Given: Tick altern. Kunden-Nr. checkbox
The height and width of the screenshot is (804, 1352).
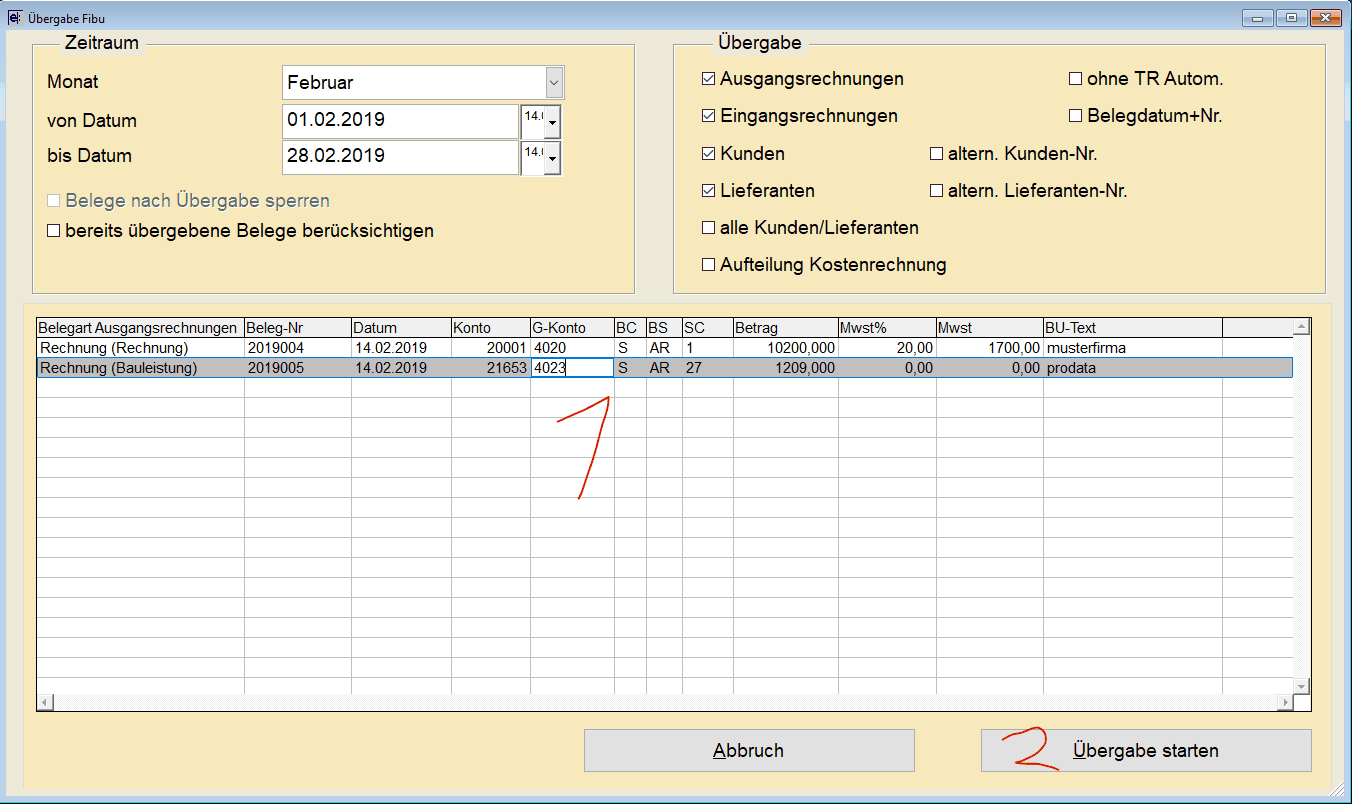Looking at the screenshot, I should tap(937, 154).
